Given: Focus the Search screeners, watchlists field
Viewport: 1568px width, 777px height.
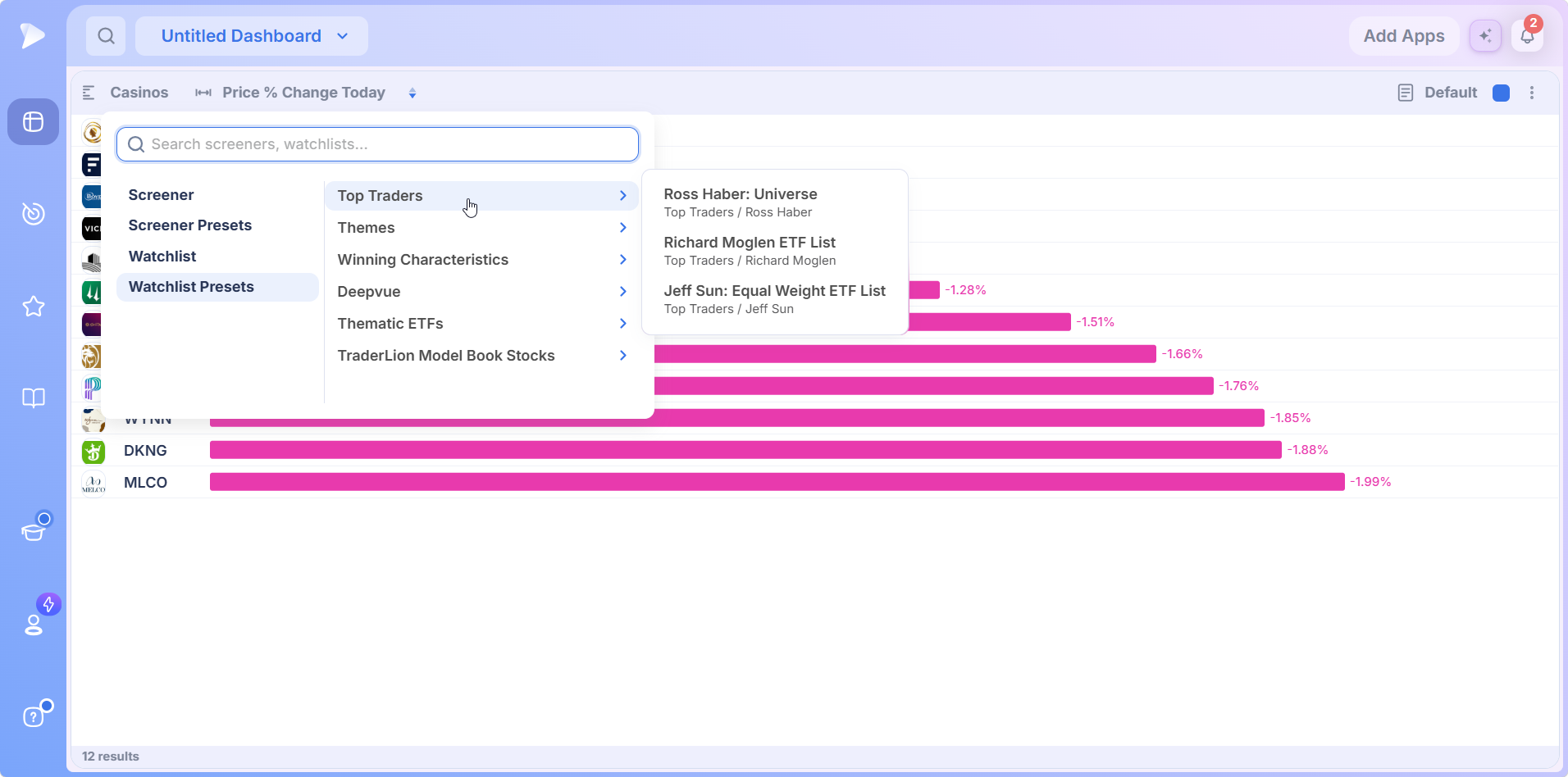Looking at the screenshot, I should [x=377, y=144].
